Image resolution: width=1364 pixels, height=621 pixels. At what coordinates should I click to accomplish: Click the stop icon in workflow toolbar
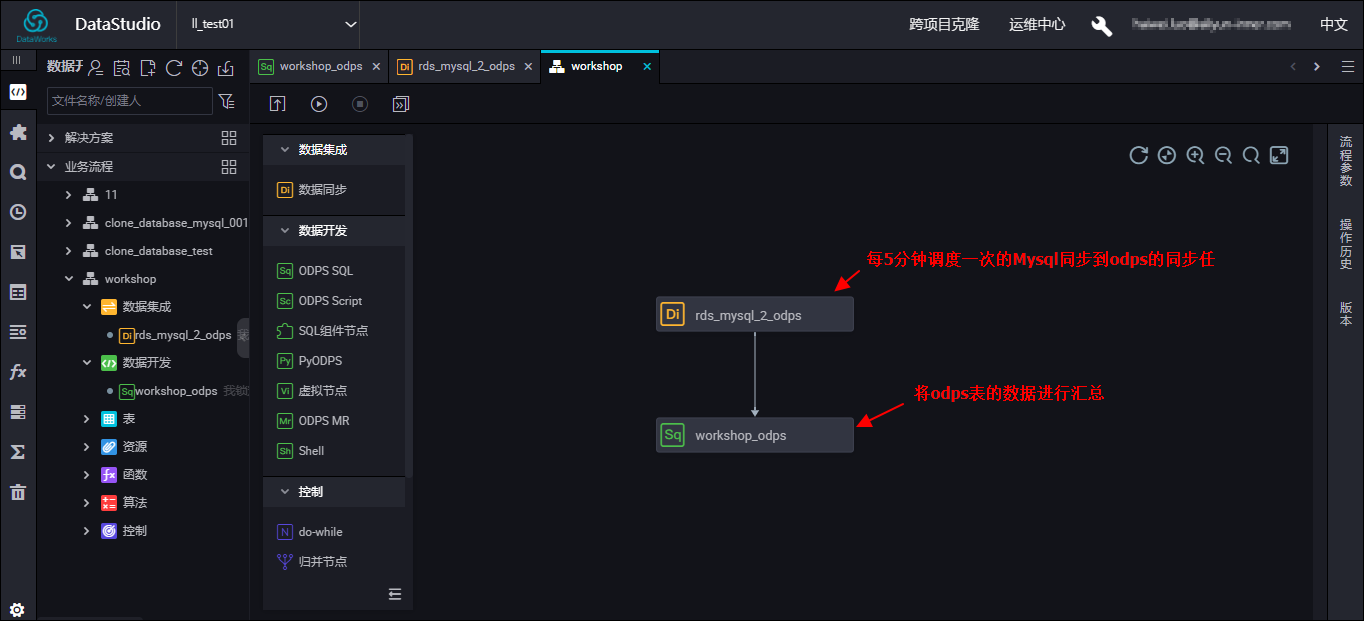pos(360,104)
